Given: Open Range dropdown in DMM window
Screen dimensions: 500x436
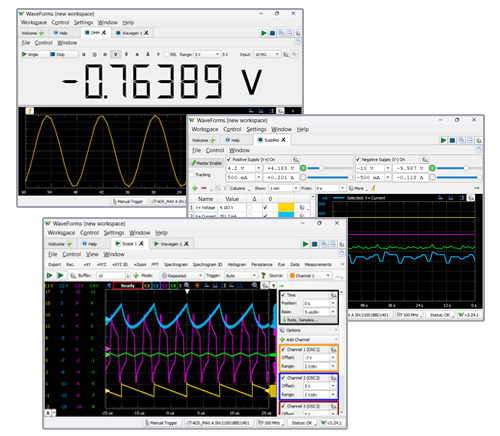Looking at the screenshot, I should tap(207, 54).
